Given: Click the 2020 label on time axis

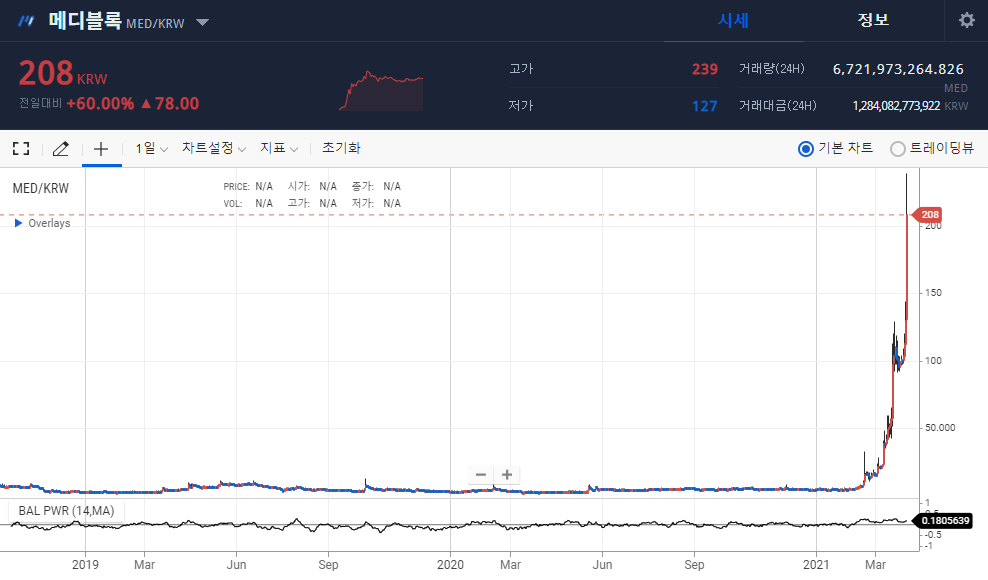Looking at the screenshot, I should point(450,565).
